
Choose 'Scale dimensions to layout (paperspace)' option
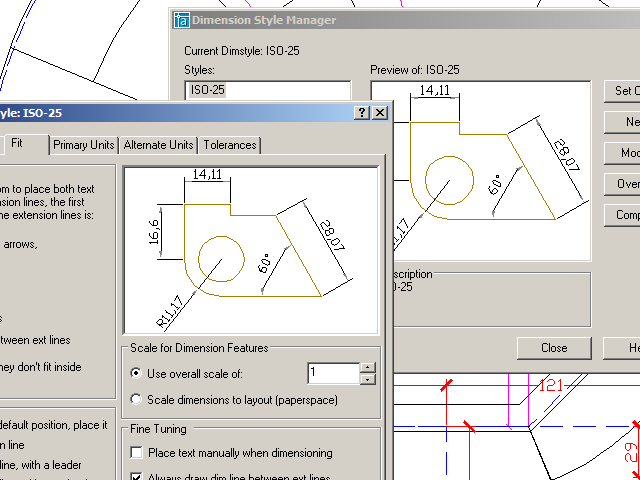137,400
